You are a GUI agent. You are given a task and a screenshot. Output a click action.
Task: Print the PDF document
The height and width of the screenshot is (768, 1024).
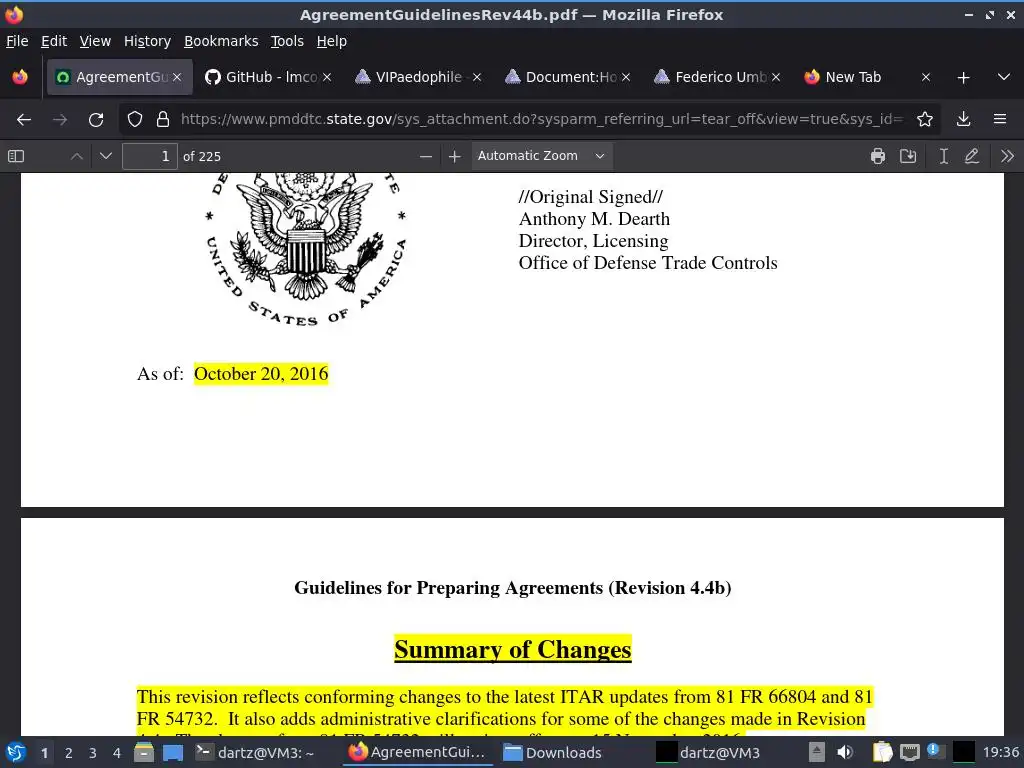(878, 156)
